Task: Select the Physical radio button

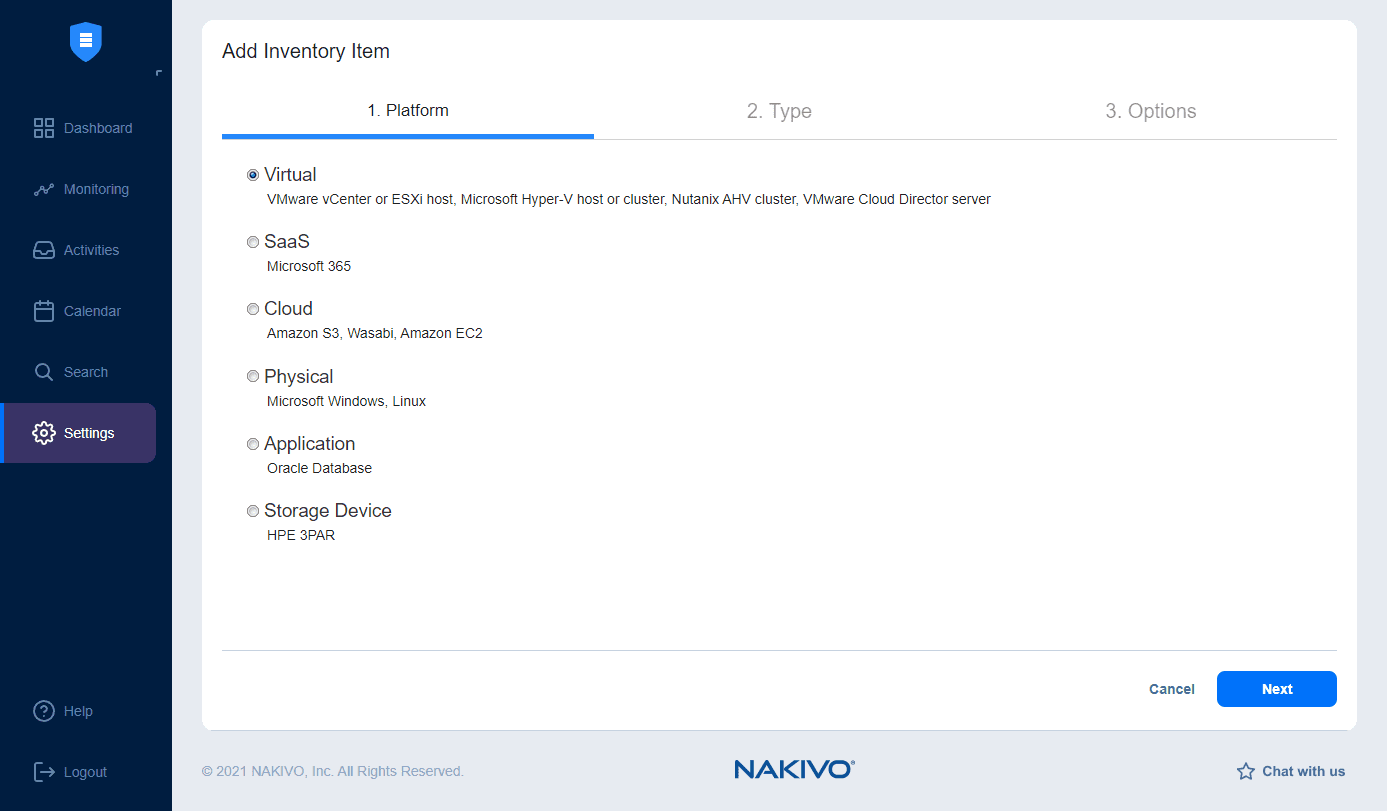Action: click(253, 377)
